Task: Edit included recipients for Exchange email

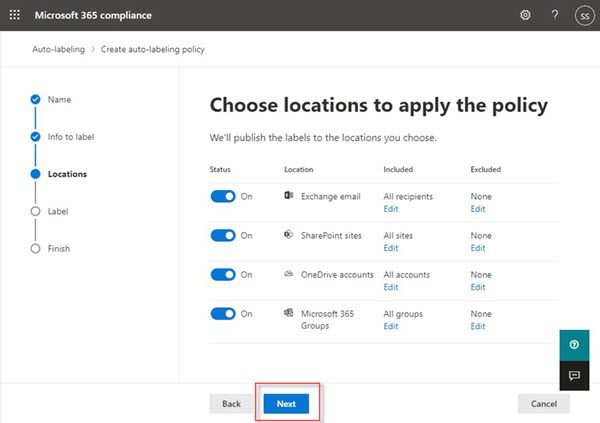Action: 391,209
